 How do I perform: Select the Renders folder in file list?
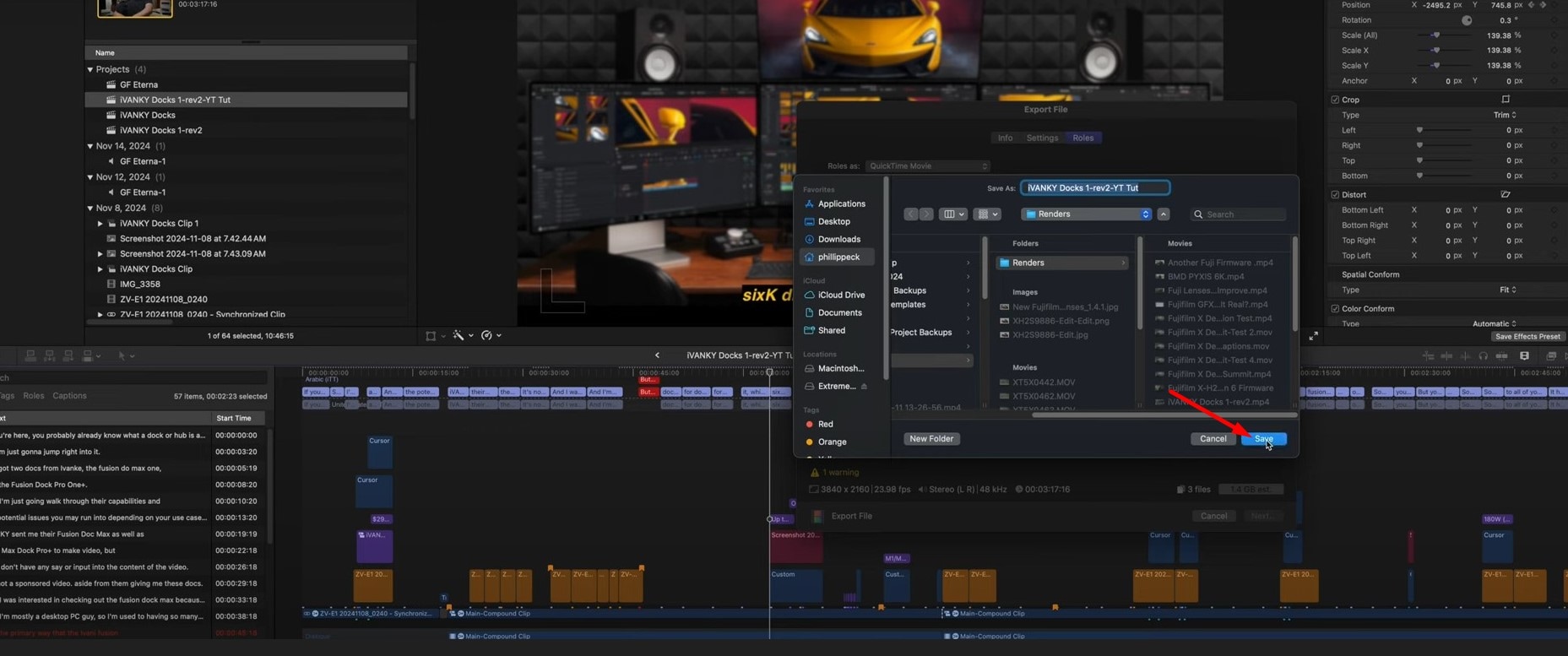click(x=1062, y=263)
